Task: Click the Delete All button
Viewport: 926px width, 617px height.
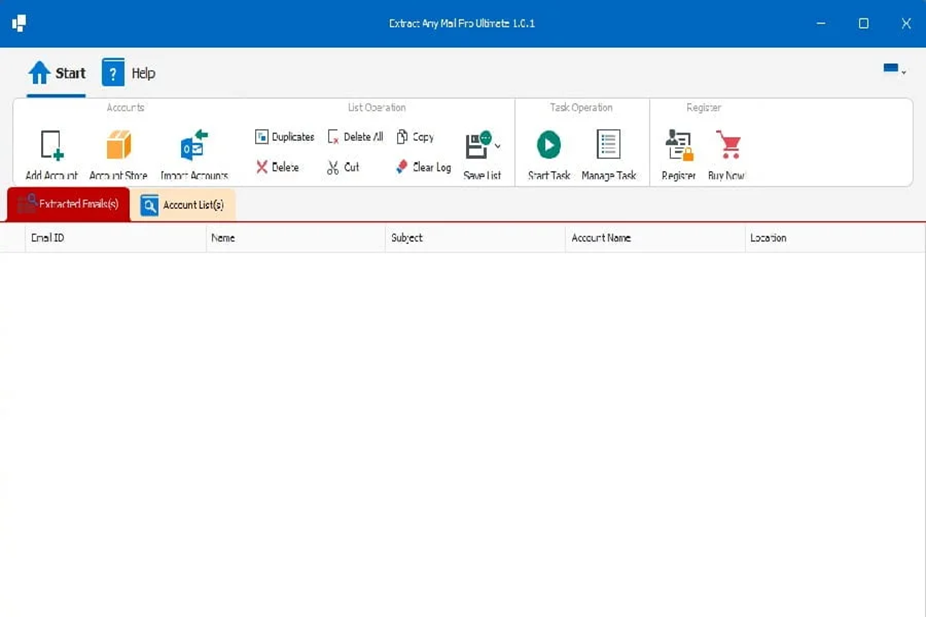Action: 357,136
